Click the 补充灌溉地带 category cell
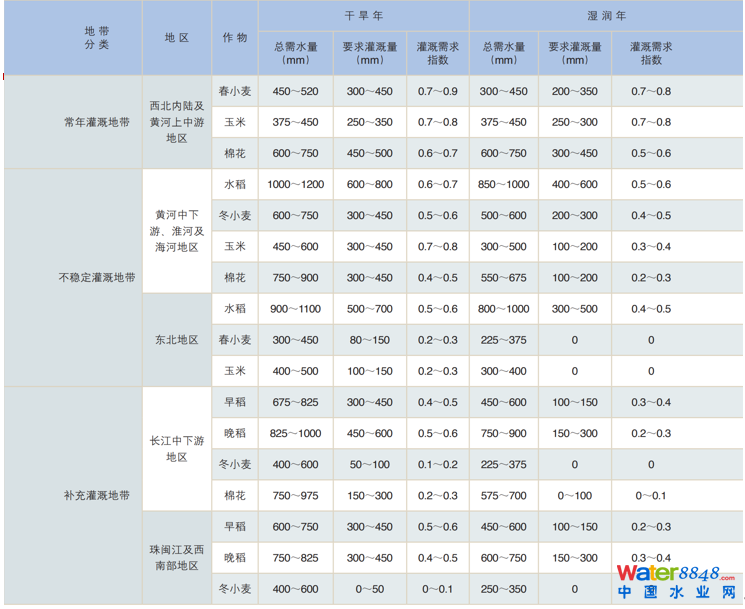The image size is (745, 609). coord(97,495)
